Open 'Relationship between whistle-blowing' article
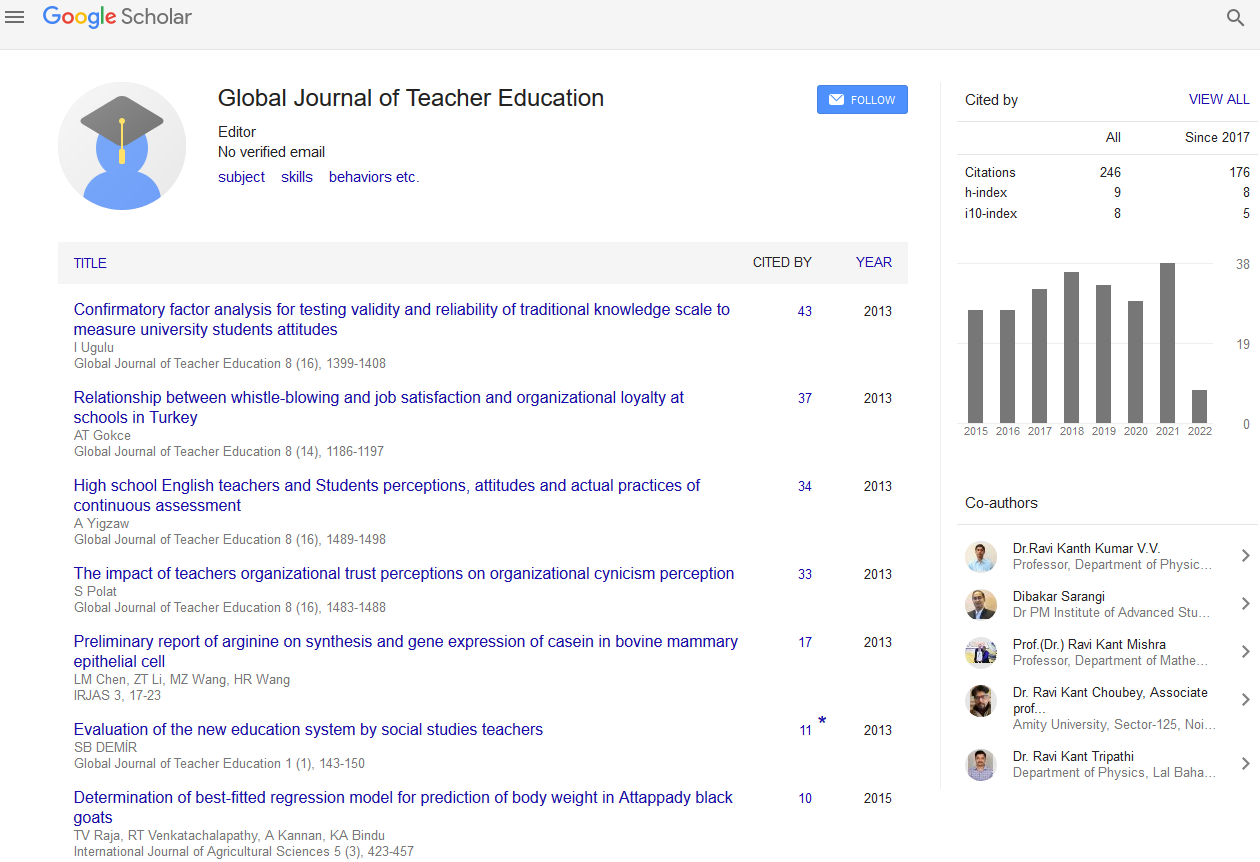 [379, 407]
